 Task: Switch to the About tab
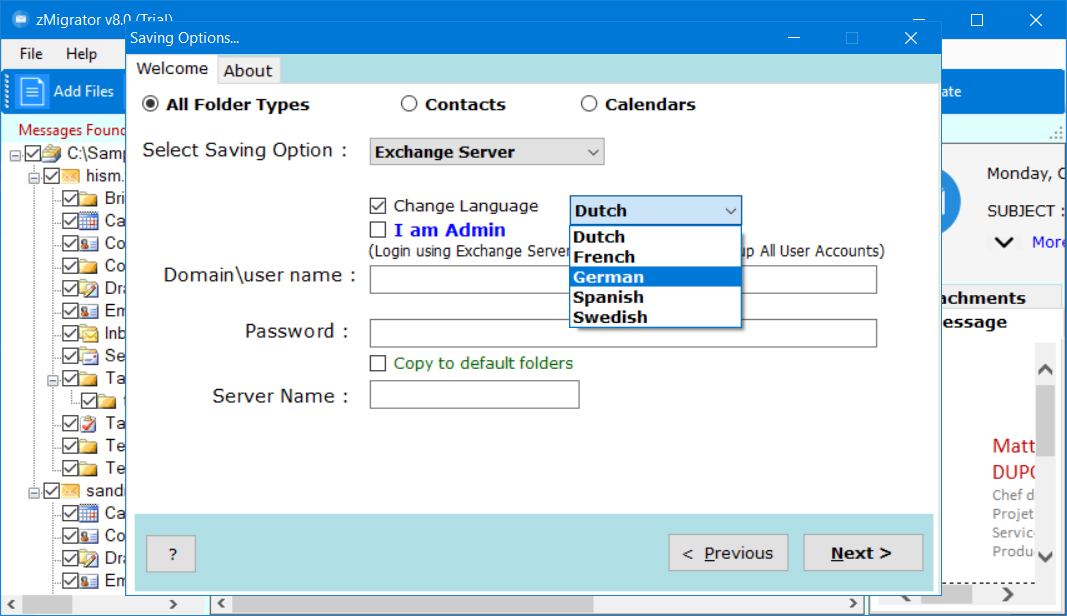pos(248,70)
